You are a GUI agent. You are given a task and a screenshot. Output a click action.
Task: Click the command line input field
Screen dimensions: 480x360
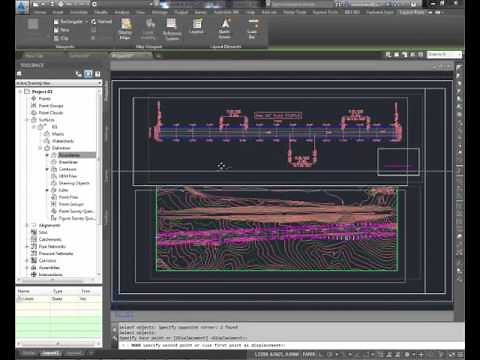pos(290,345)
